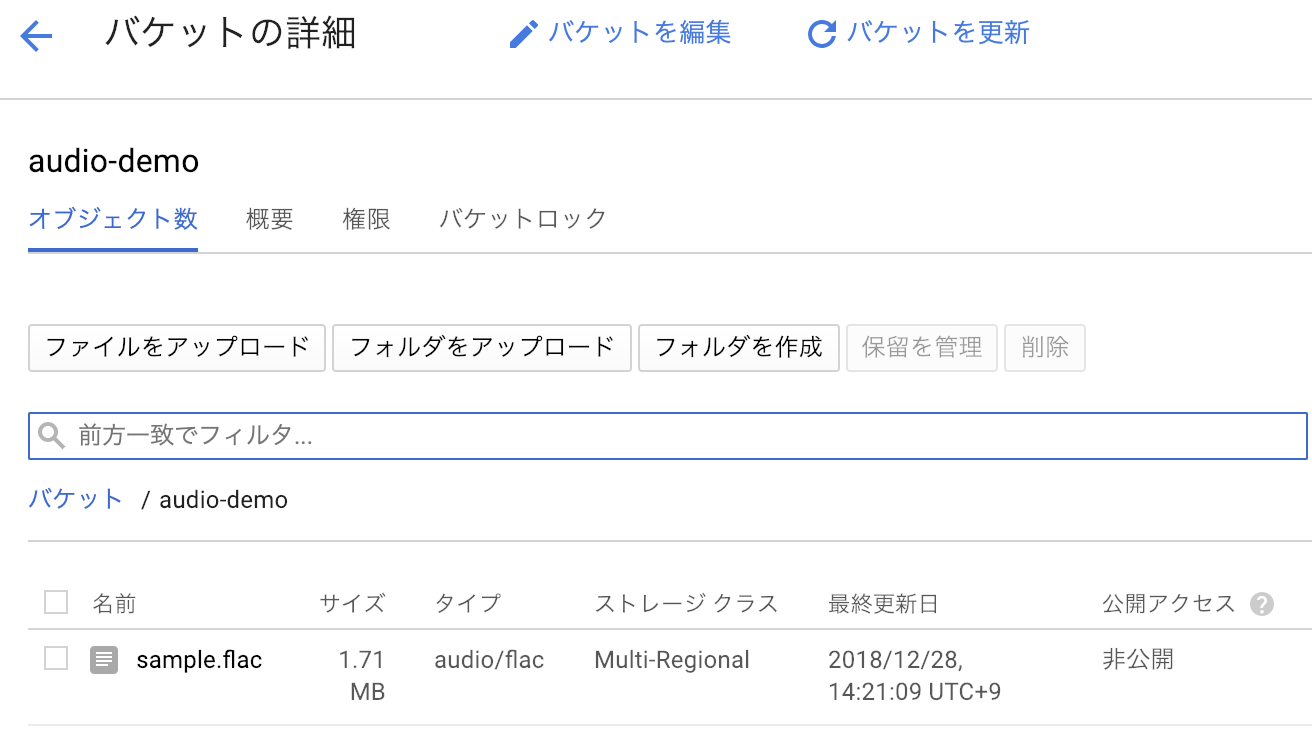
Task: Click the audio-demo breadcrumb text
Action: point(224,499)
